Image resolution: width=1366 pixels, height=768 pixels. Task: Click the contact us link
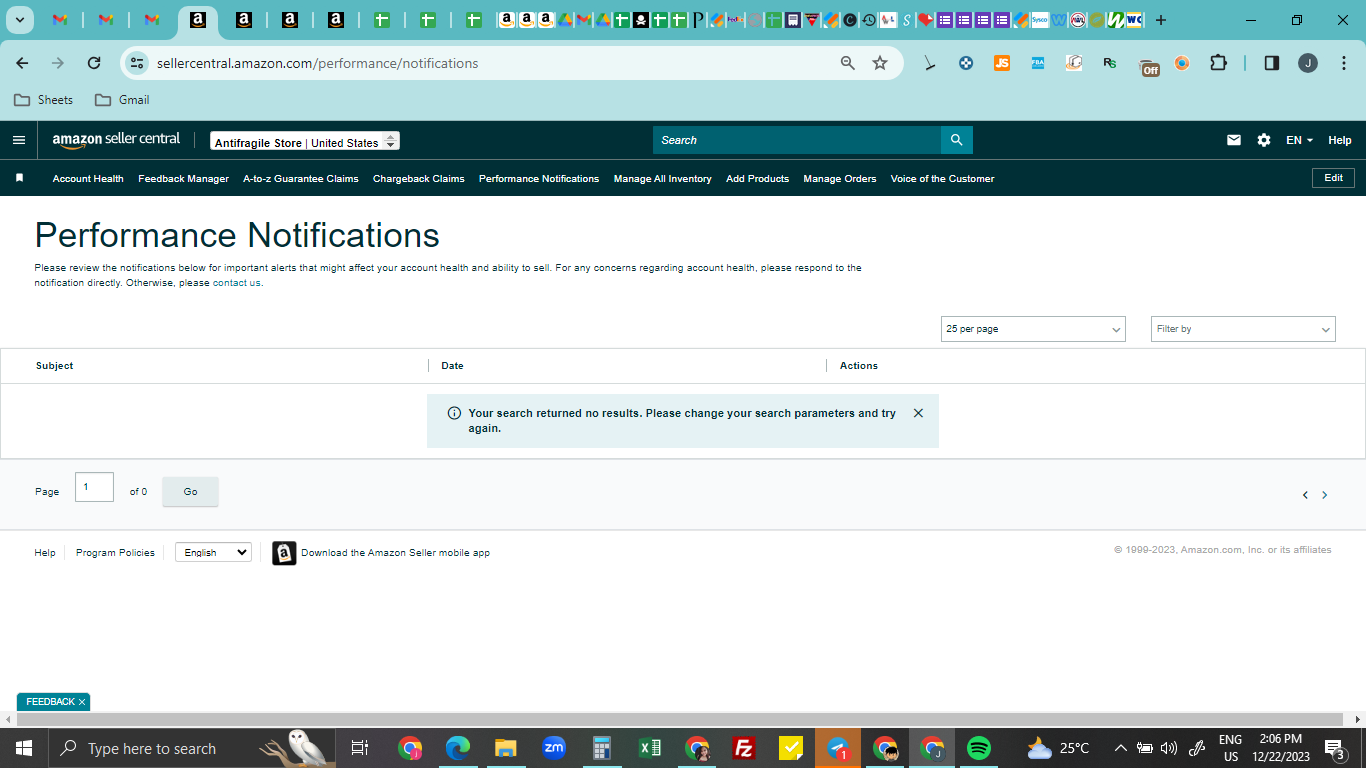pos(237,283)
